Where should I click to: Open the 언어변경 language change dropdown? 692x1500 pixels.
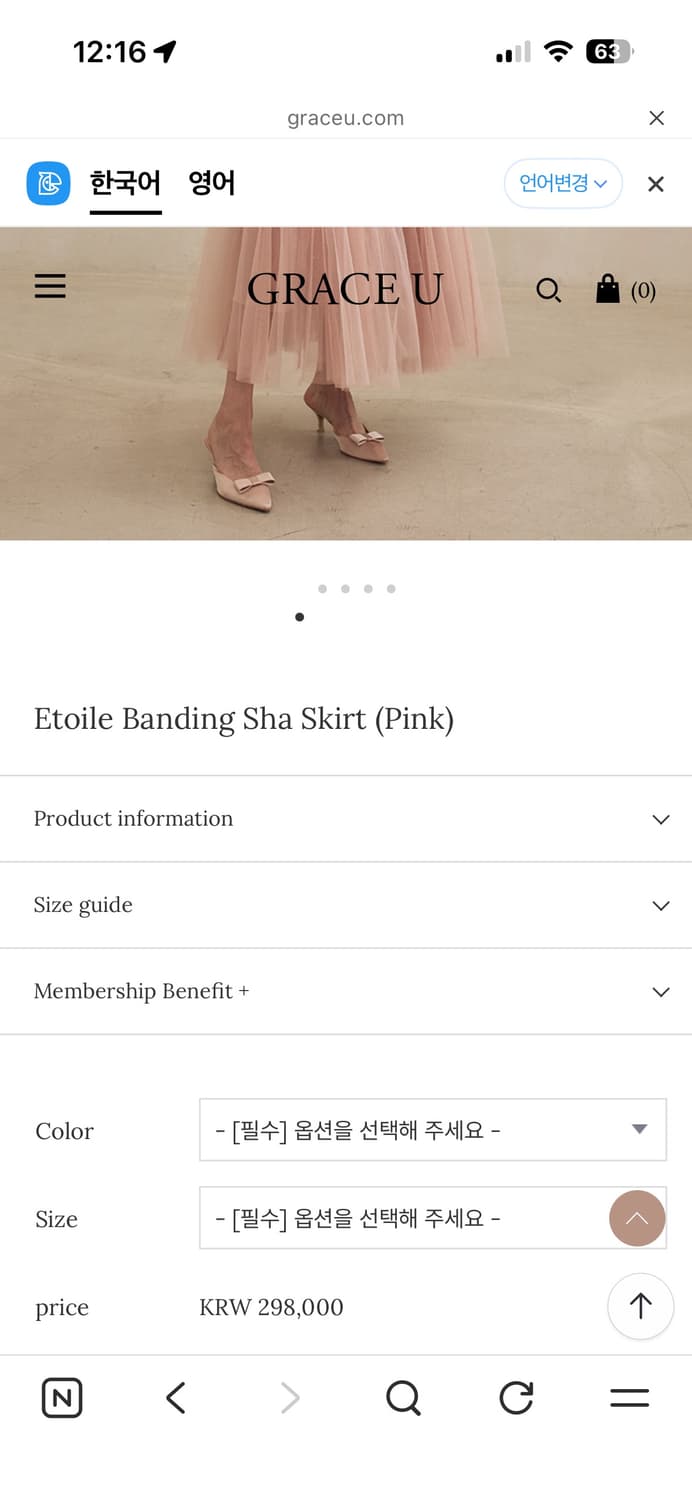pos(563,183)
